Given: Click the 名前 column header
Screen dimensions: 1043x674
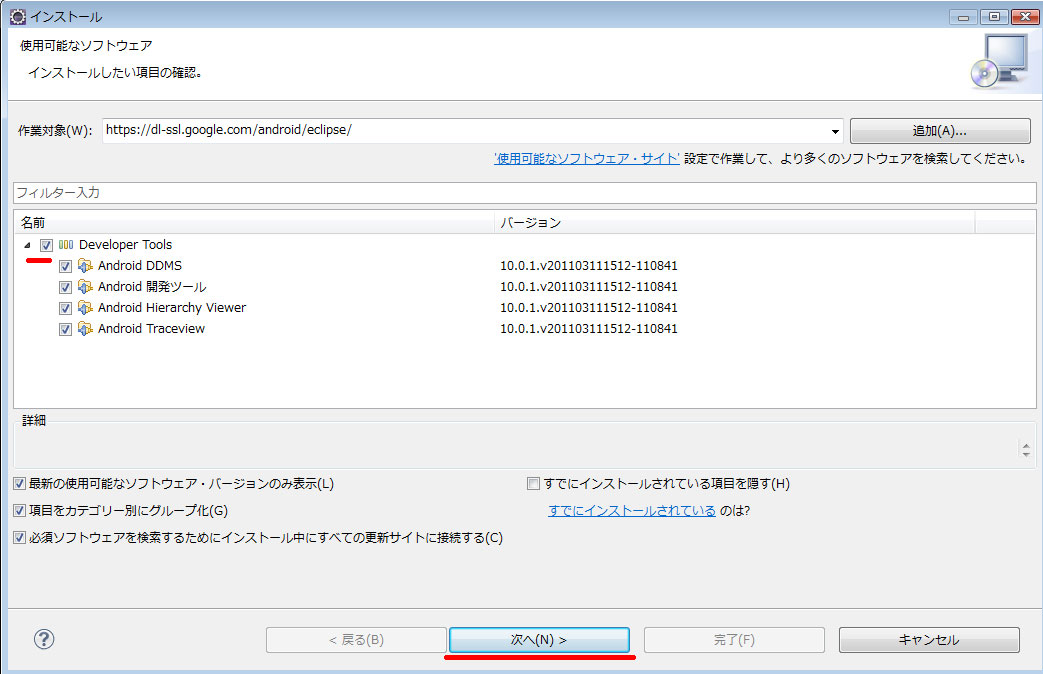Looking at the screenshot, I should 254,222.
